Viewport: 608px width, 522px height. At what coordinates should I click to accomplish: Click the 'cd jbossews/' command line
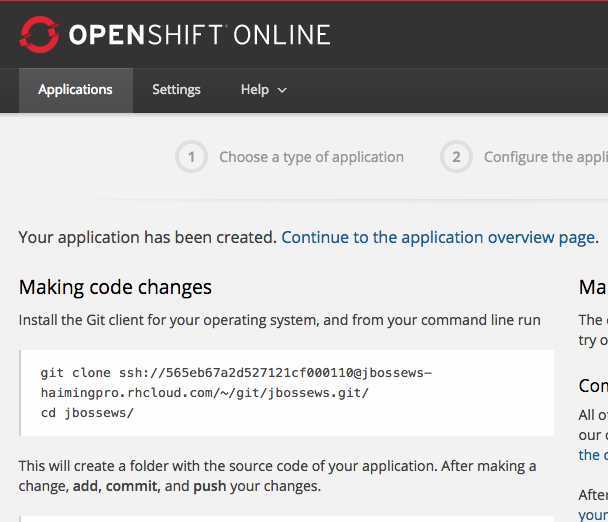pyautogui.click(x=87, y=413)
